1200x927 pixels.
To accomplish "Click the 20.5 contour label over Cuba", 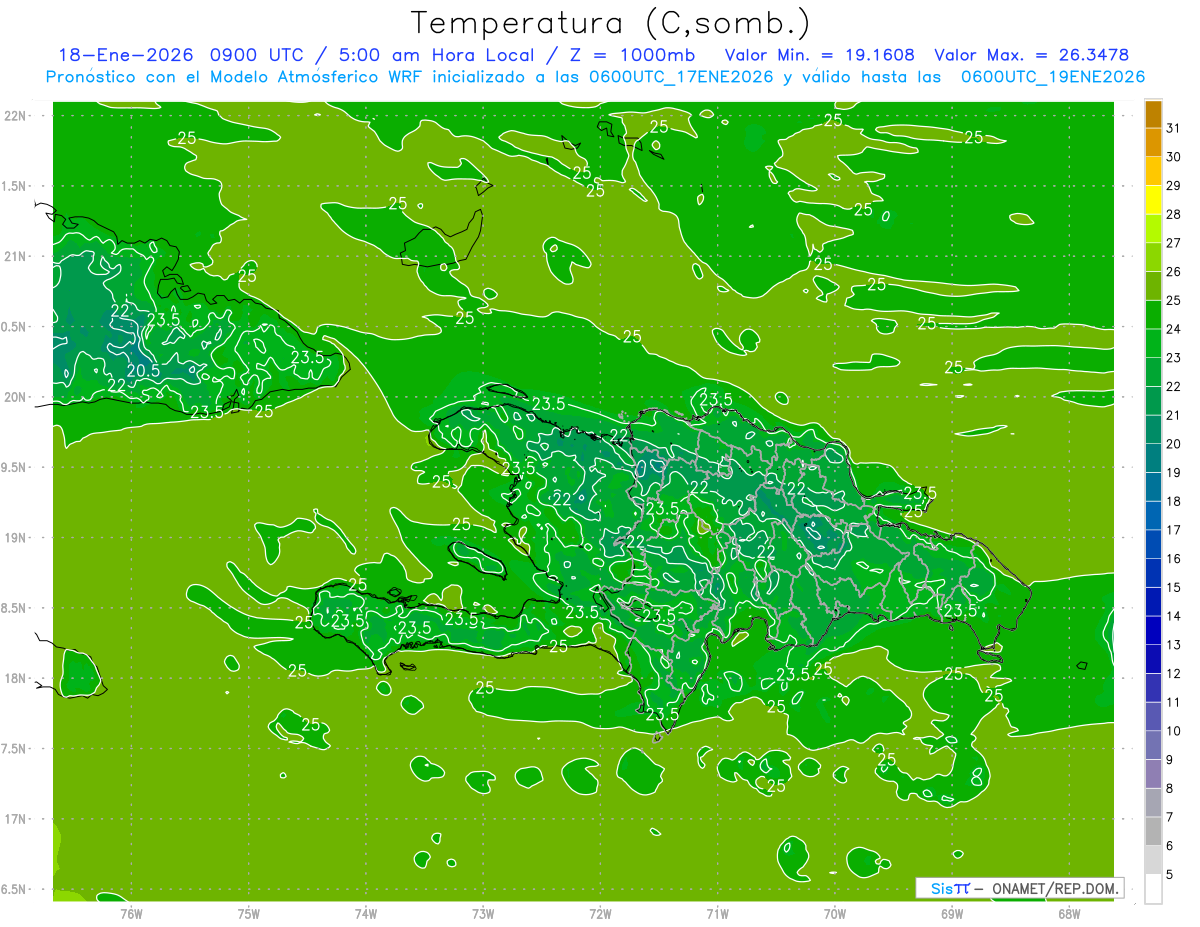I will [143, 370].
